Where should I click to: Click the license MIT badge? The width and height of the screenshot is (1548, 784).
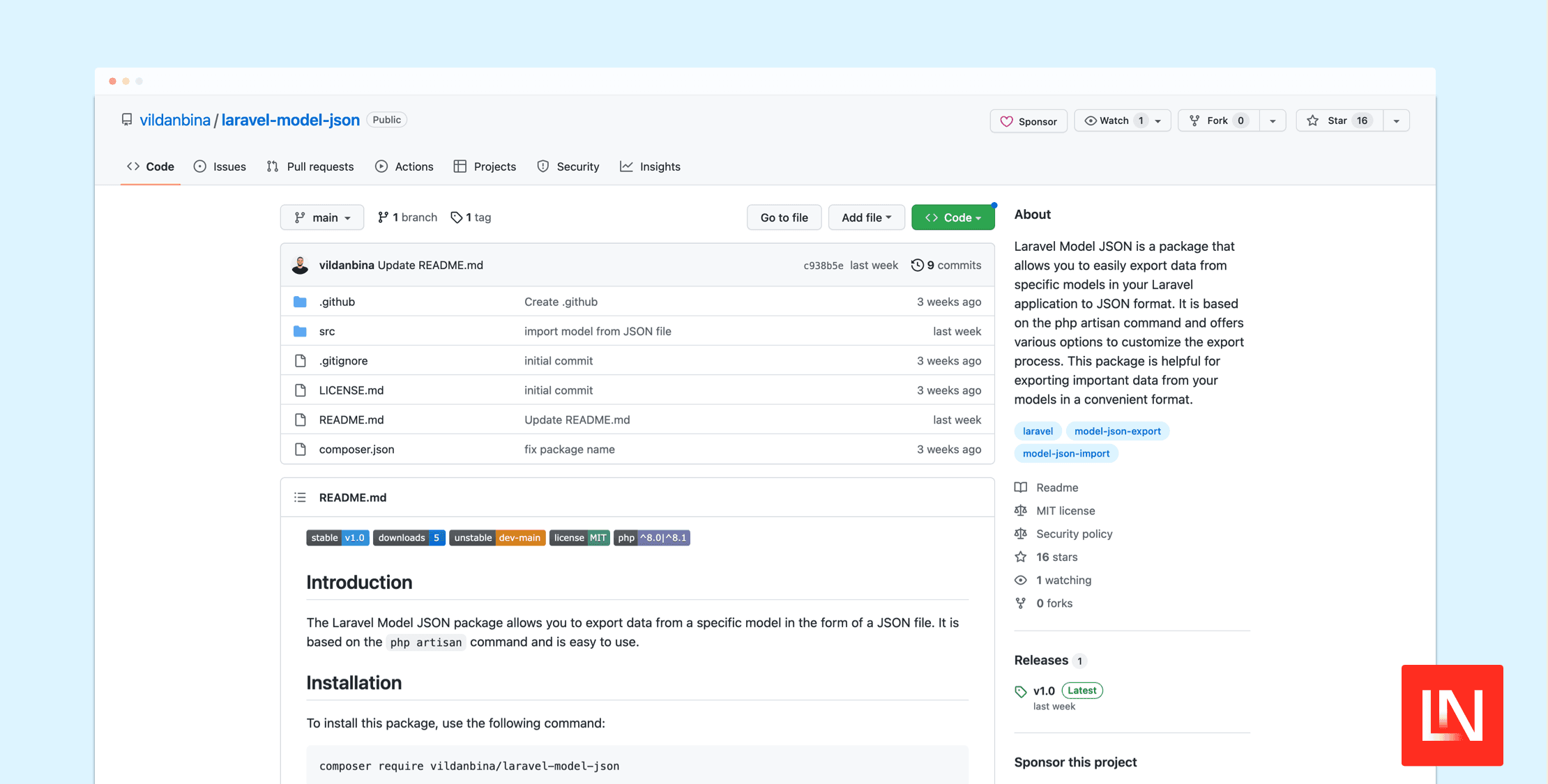click(579, 537)
